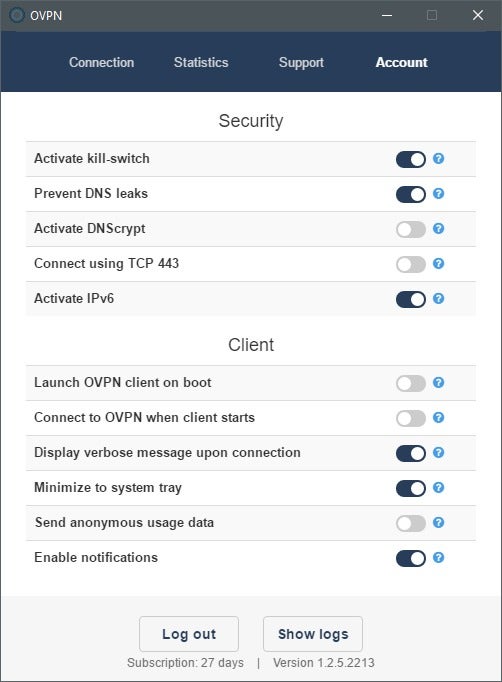This screenshot has height=682, width=502.
Task: Click help icon beside Enable notifications
Action: [438, 558]
